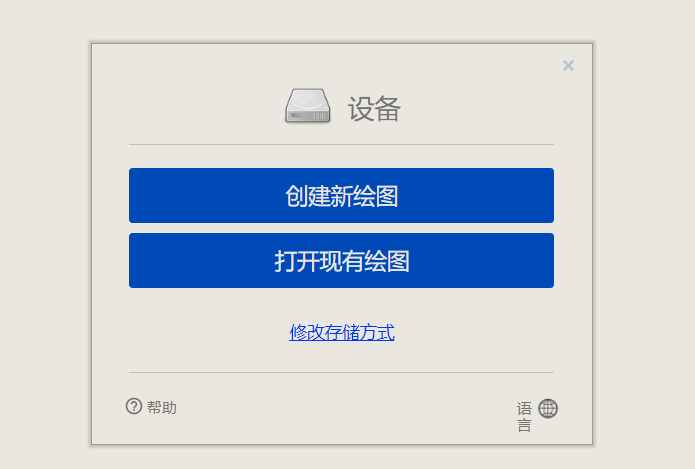The height and width of the screenshot is (469, 695).
Task: Close the storage dialog with X
Action: (568, 66)
